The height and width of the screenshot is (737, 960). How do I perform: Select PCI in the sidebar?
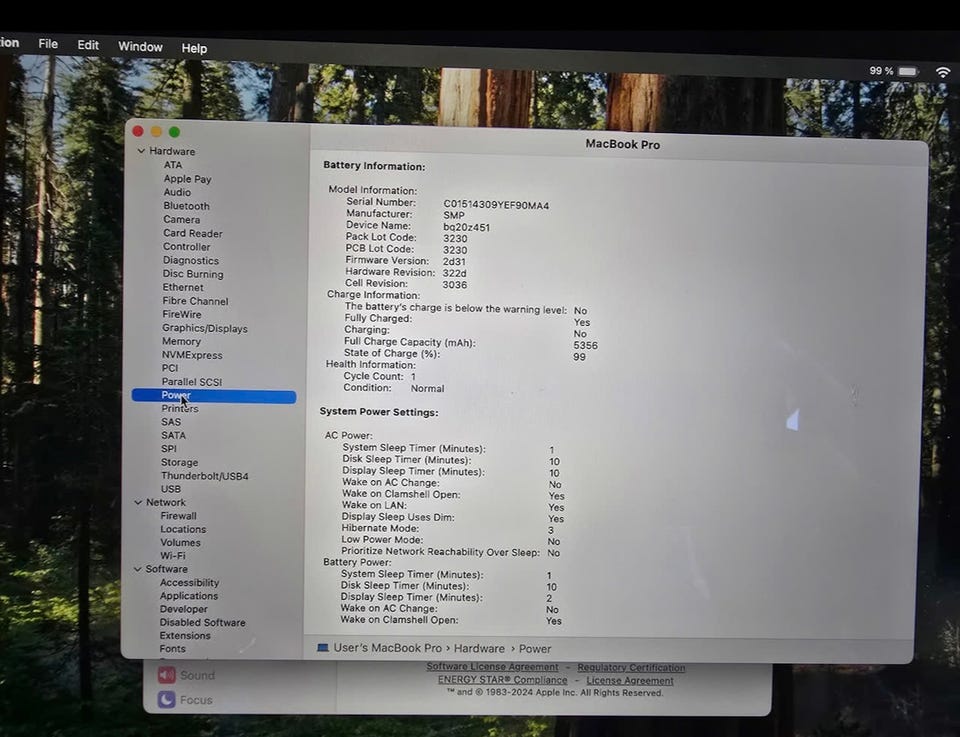click(x=170, y=368)
